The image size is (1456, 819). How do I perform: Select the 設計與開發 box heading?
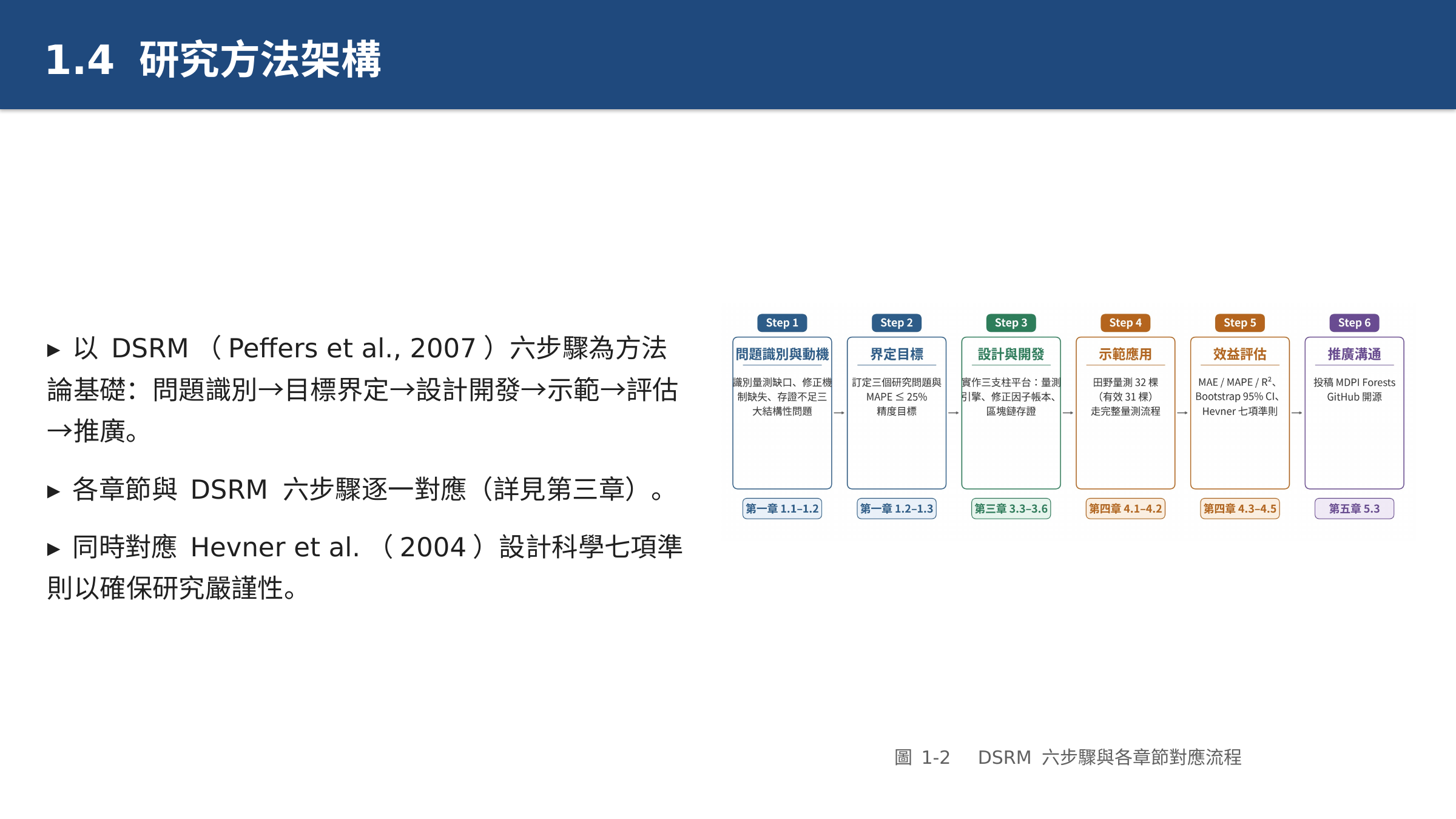(1011, 354)
